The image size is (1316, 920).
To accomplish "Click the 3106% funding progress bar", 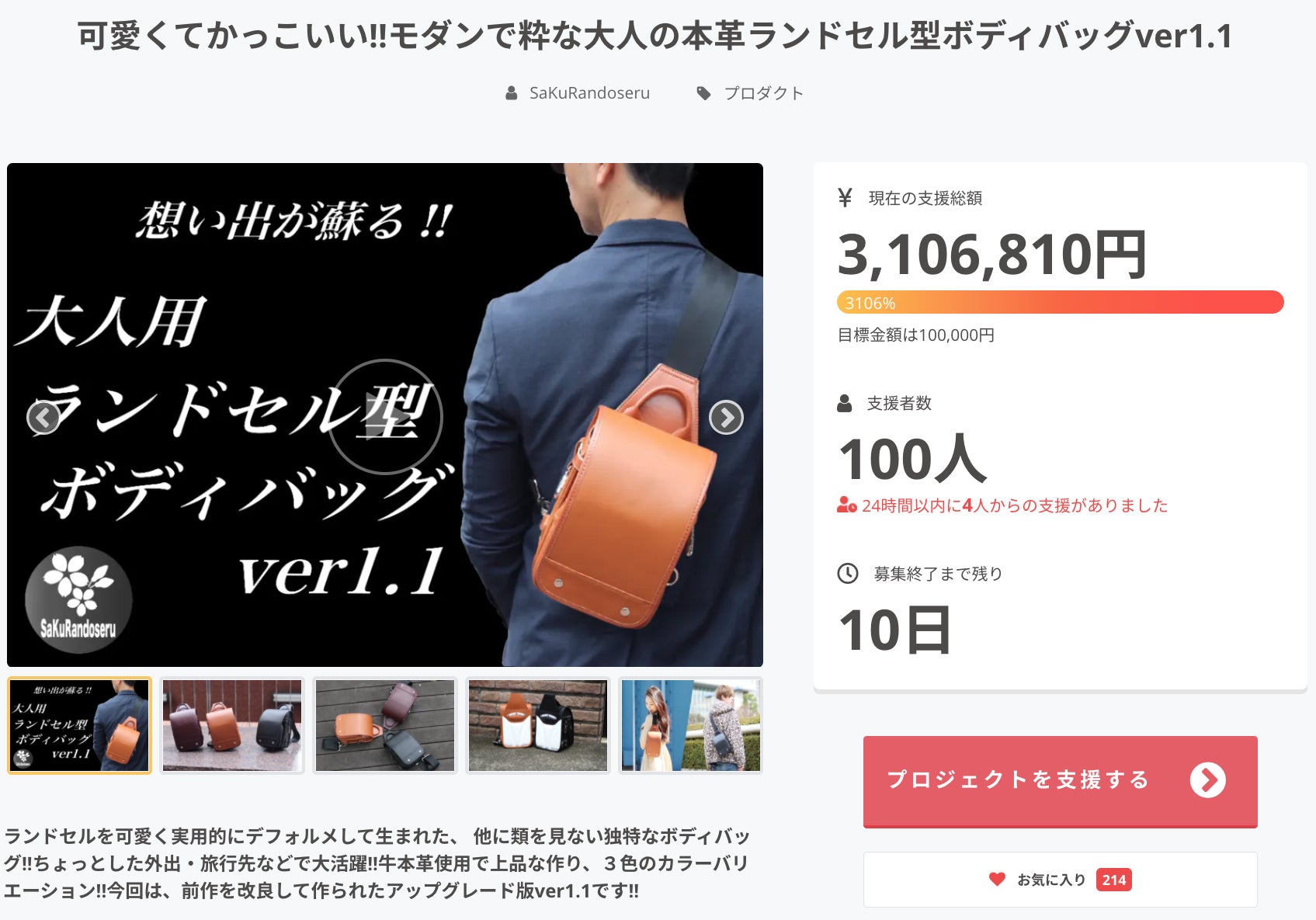I will click(x=1061, y=303).
